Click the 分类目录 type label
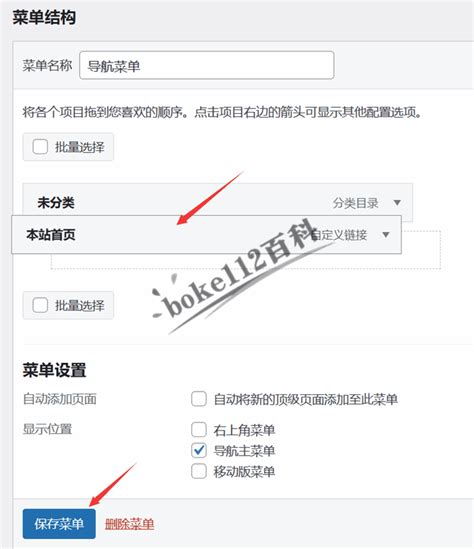 (x=355, y=203)
